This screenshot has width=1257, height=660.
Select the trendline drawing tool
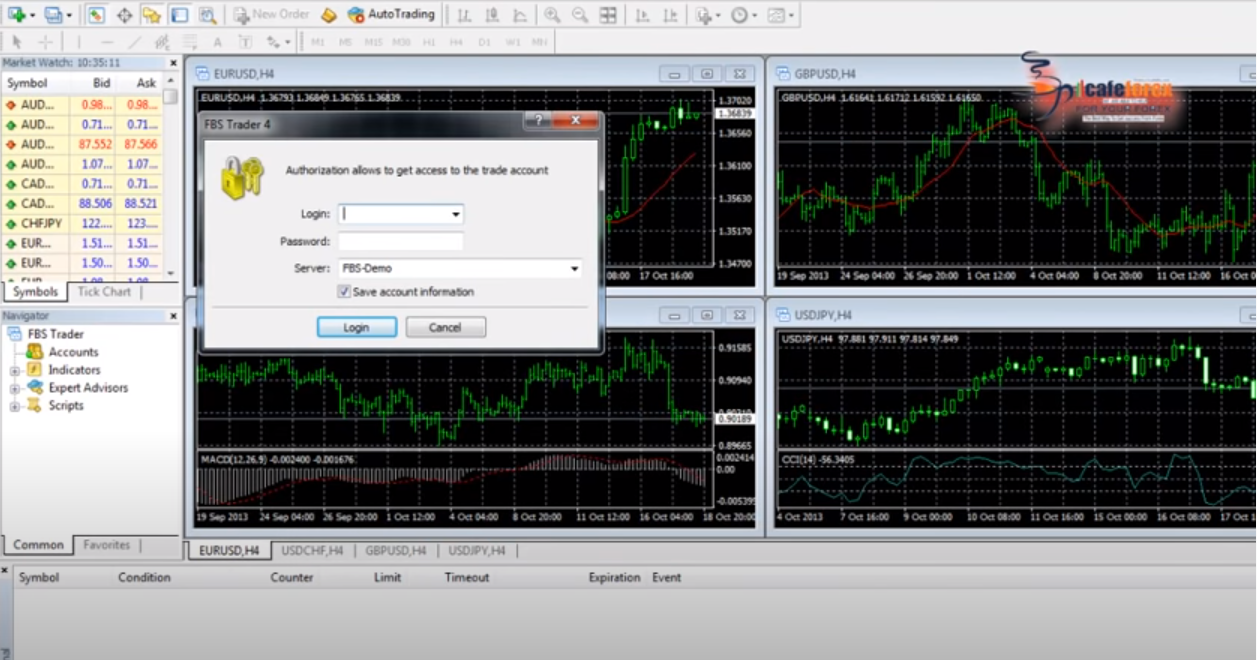click(x=134, y=42)
